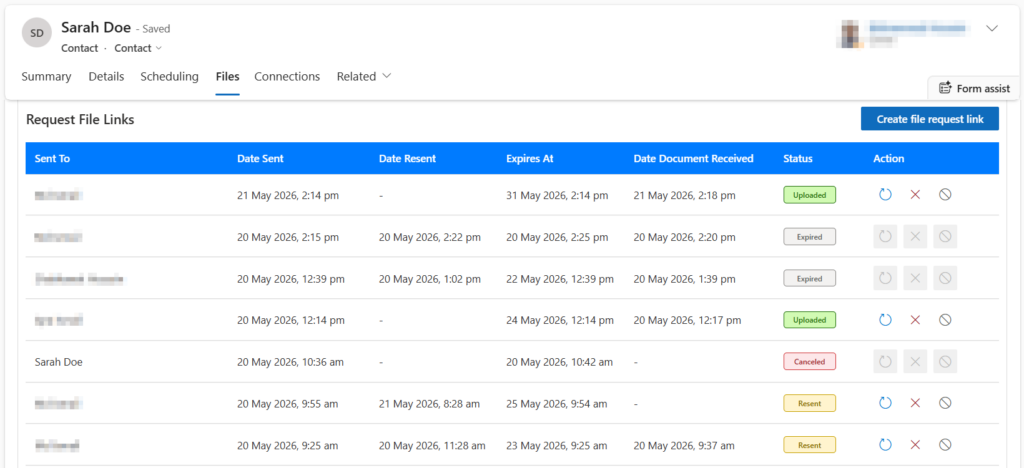Click circle-slash icon in 20 May 9:25 am row
The height and width of the screenshot is (468, 1024).
tap(945, 445)
